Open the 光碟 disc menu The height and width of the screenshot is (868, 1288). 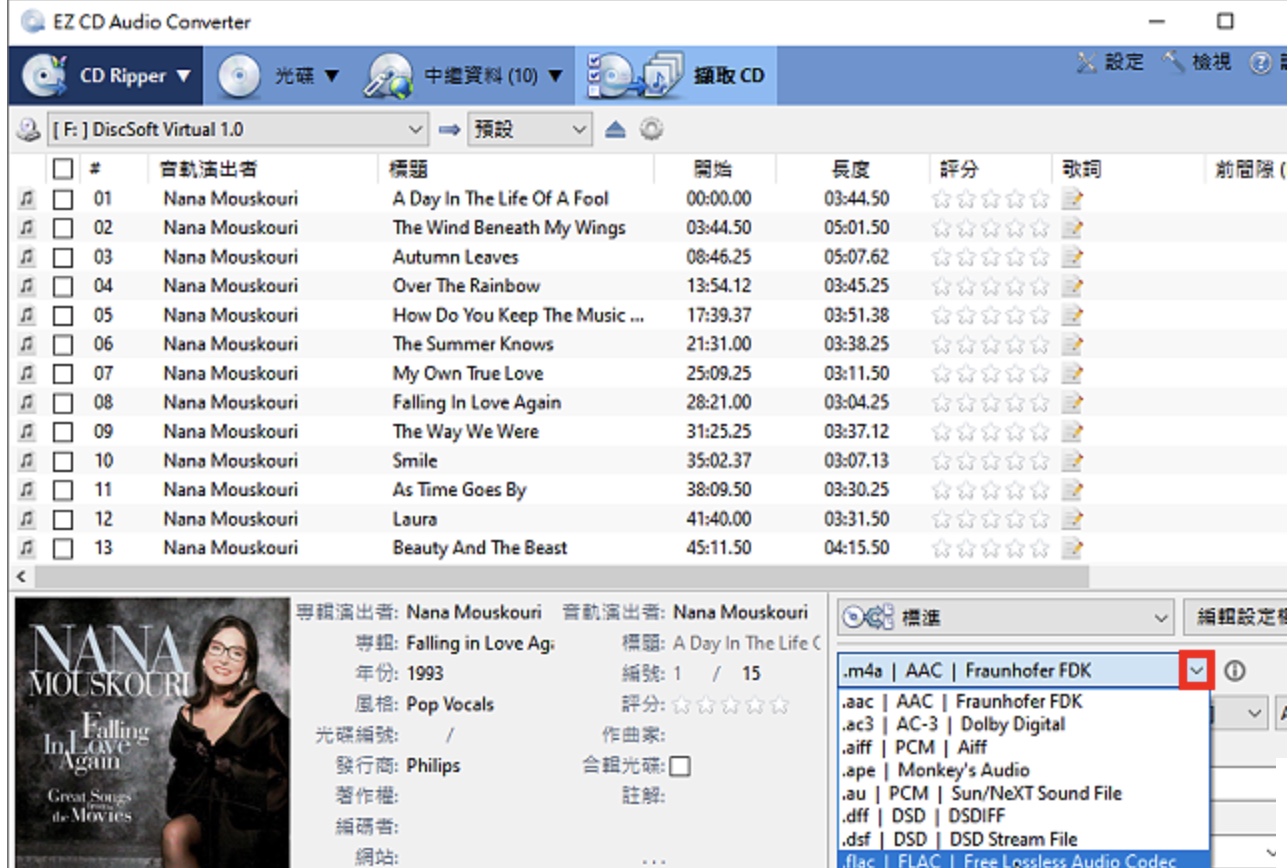coord(279,75)
